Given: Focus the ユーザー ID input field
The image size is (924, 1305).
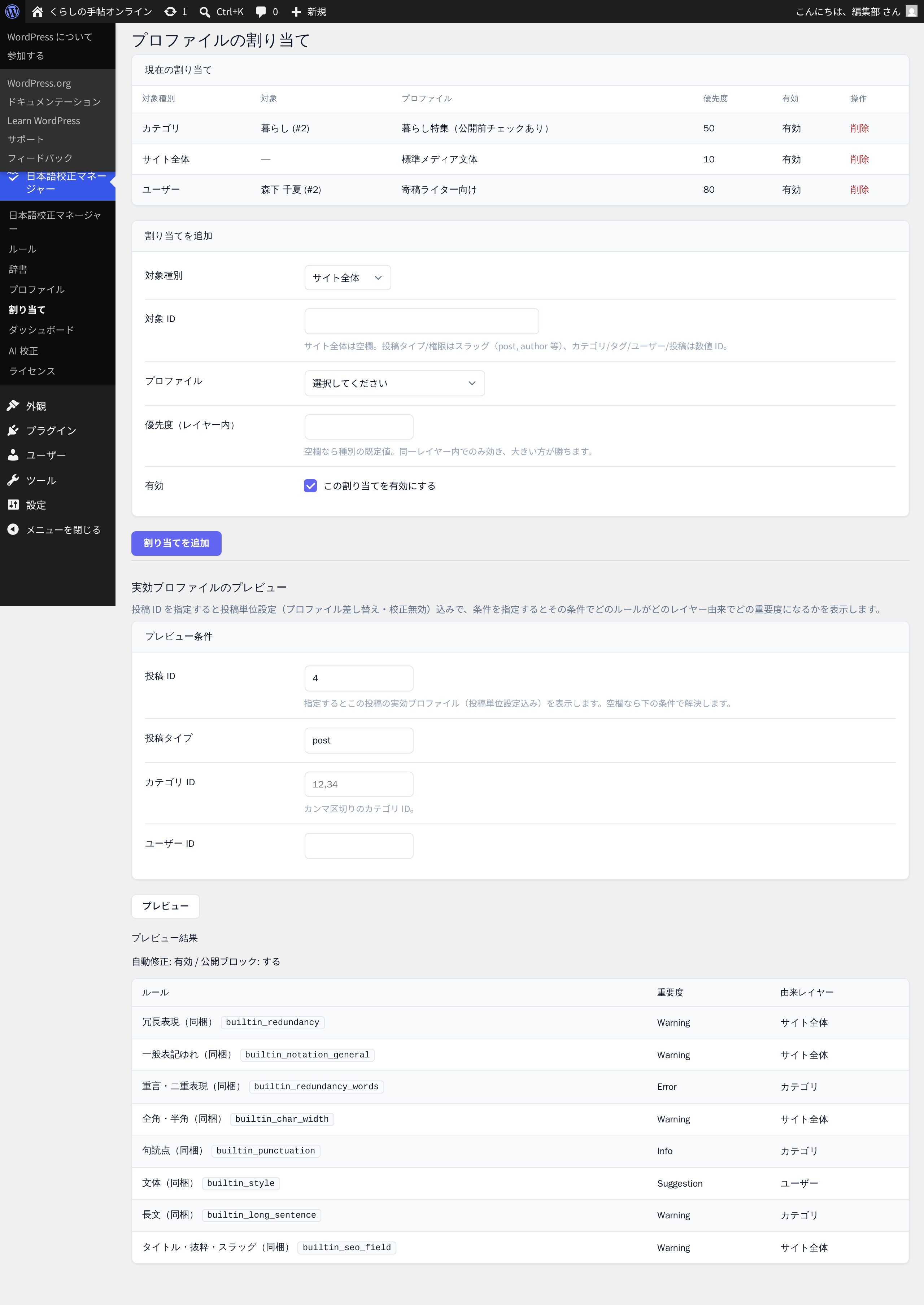Looking at the screenshot, I should pyautogui.click(x=359, y=846).
